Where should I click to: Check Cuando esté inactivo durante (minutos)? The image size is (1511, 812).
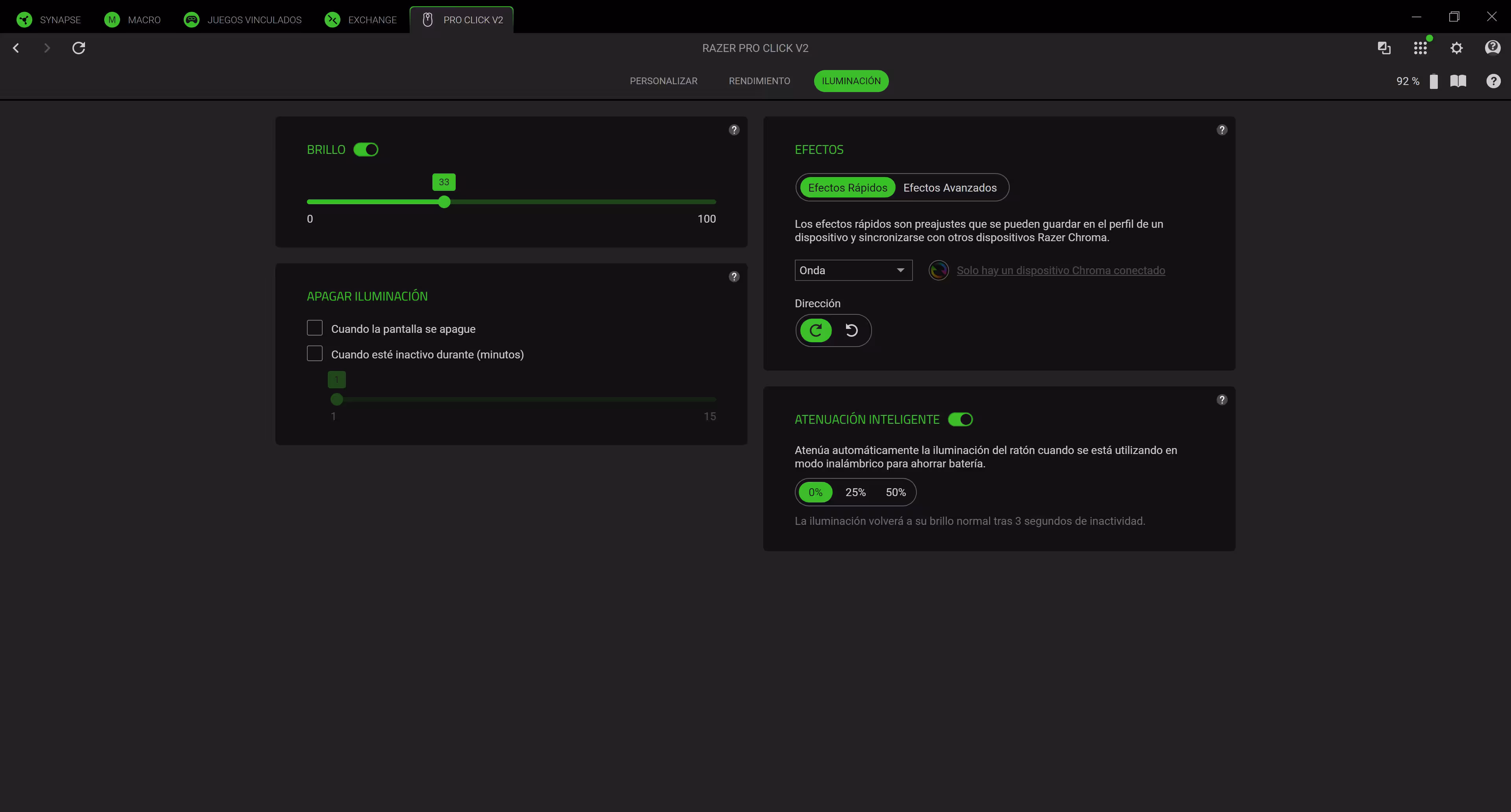(x=315, y=354)
